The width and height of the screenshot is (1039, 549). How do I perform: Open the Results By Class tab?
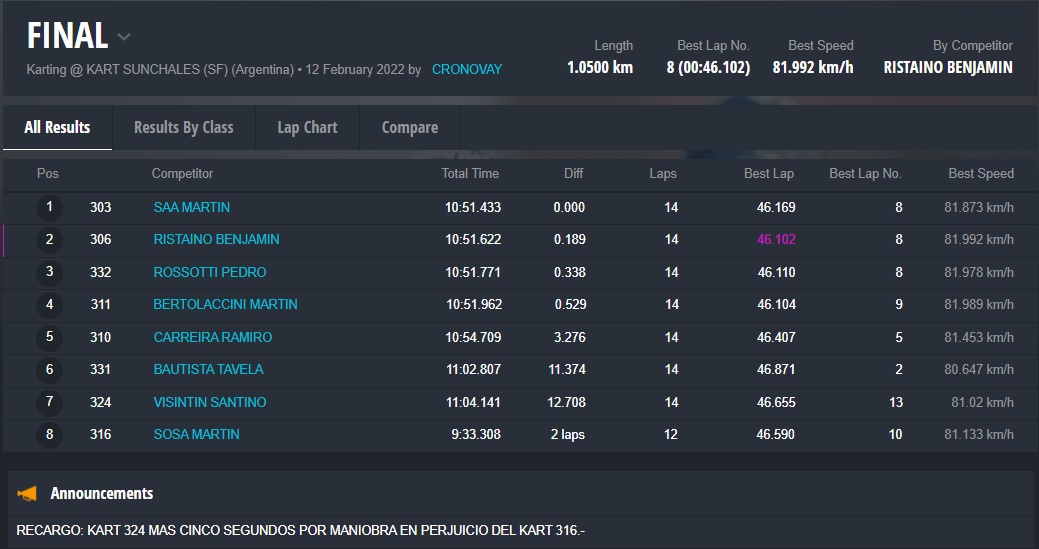[x=183, y=127]
